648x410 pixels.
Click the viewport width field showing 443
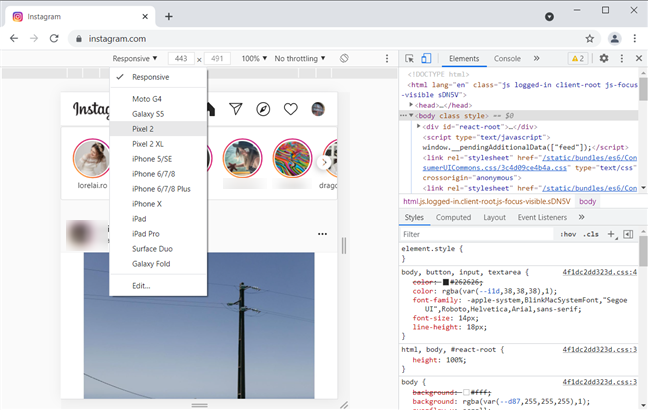tap(180, 59)
